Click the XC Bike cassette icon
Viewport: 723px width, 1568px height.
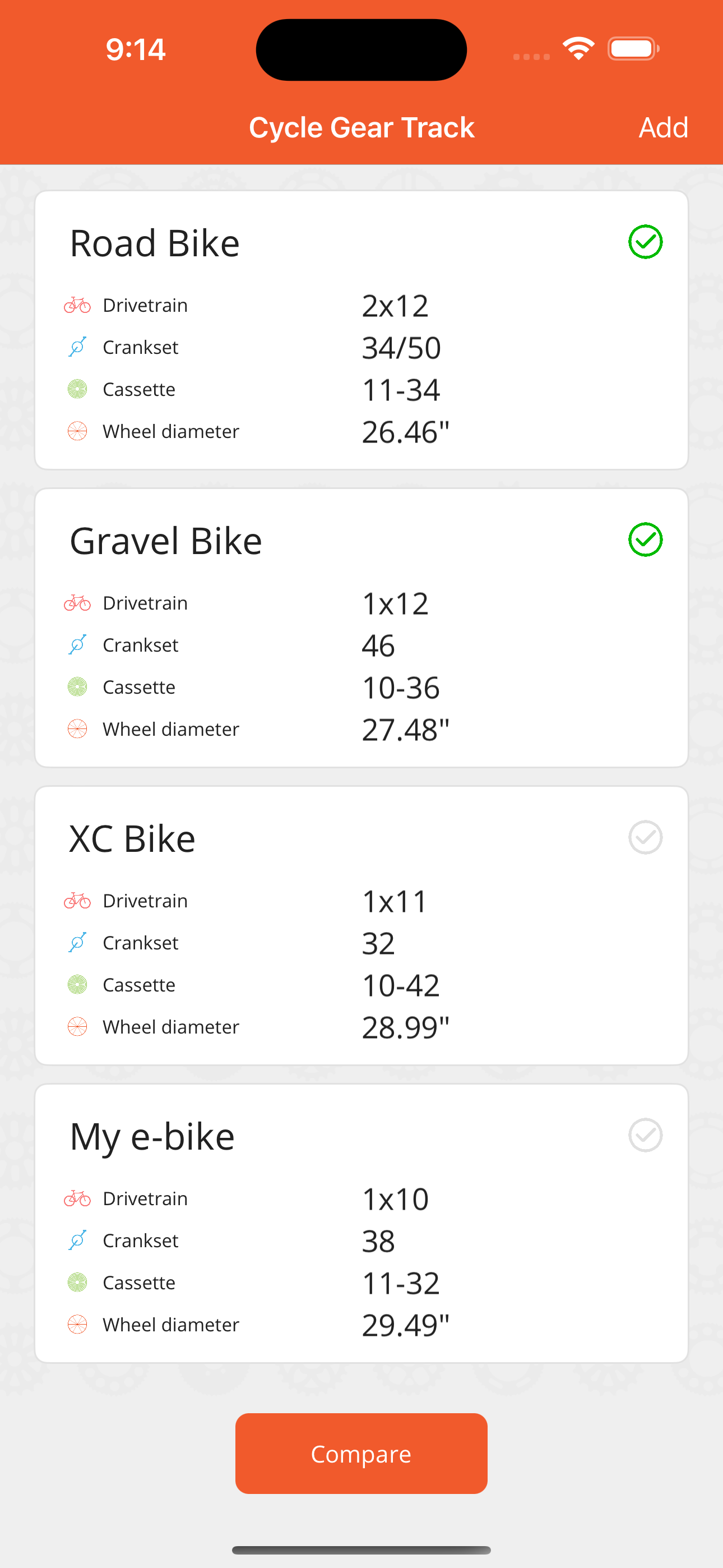(77, 984)
